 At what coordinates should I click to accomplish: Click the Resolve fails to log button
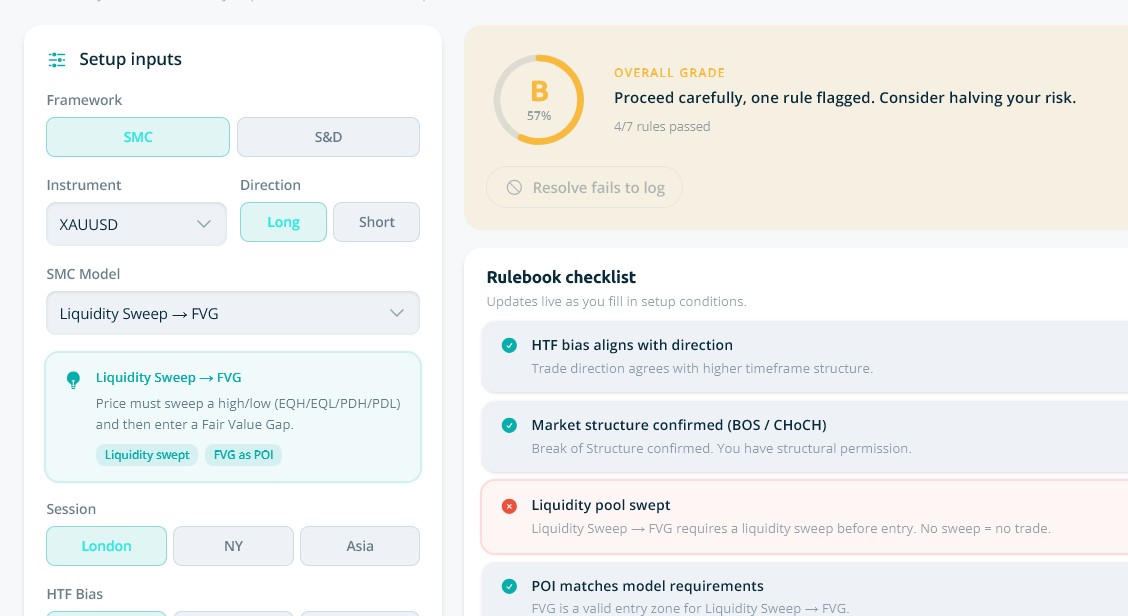(584, 187)
